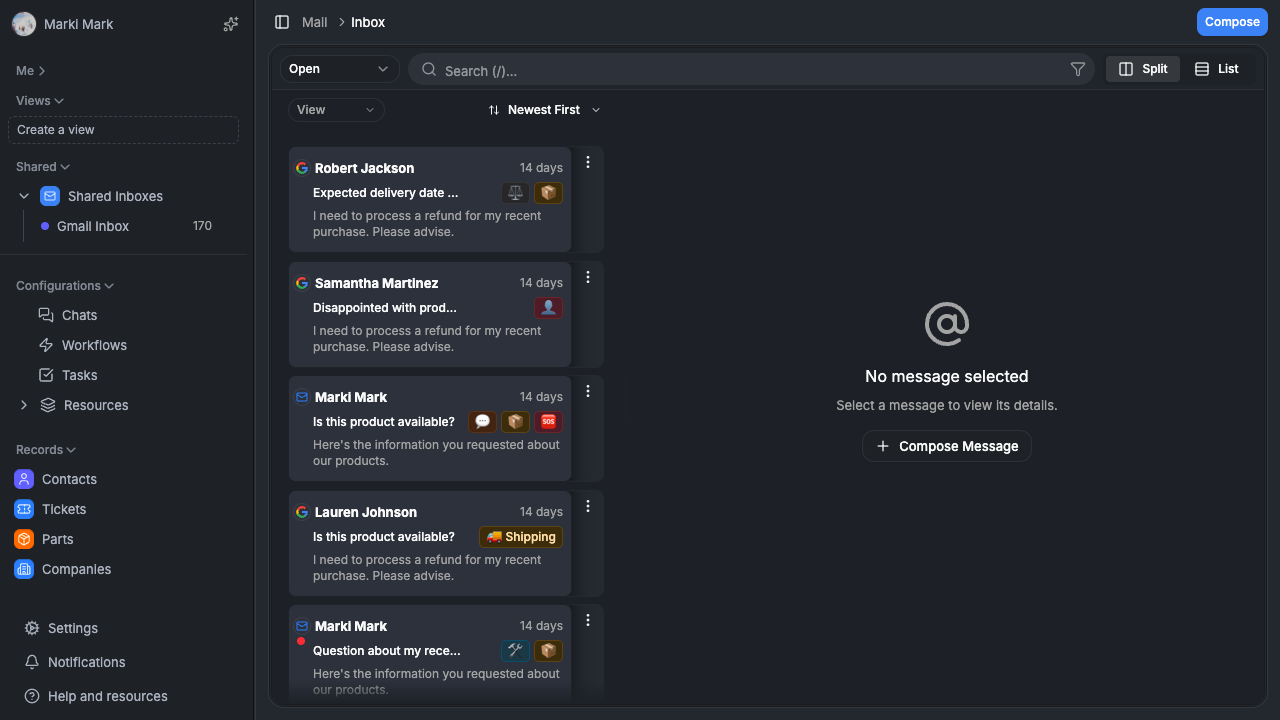This screenshot has height=720, width=1280.
Task: Focus the Search field
Action: [x=751, y=70]
